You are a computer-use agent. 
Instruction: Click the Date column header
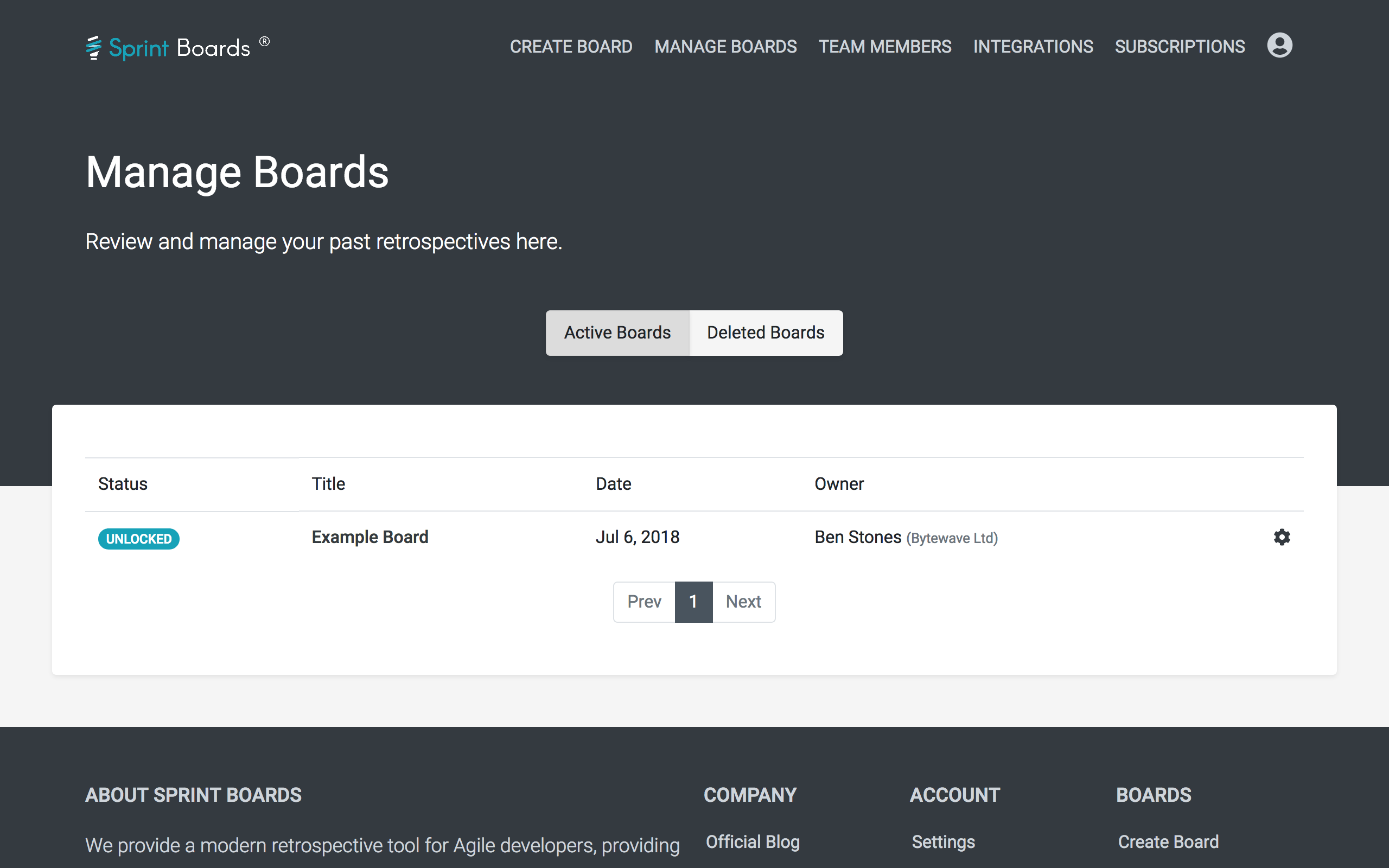(613, 484)
